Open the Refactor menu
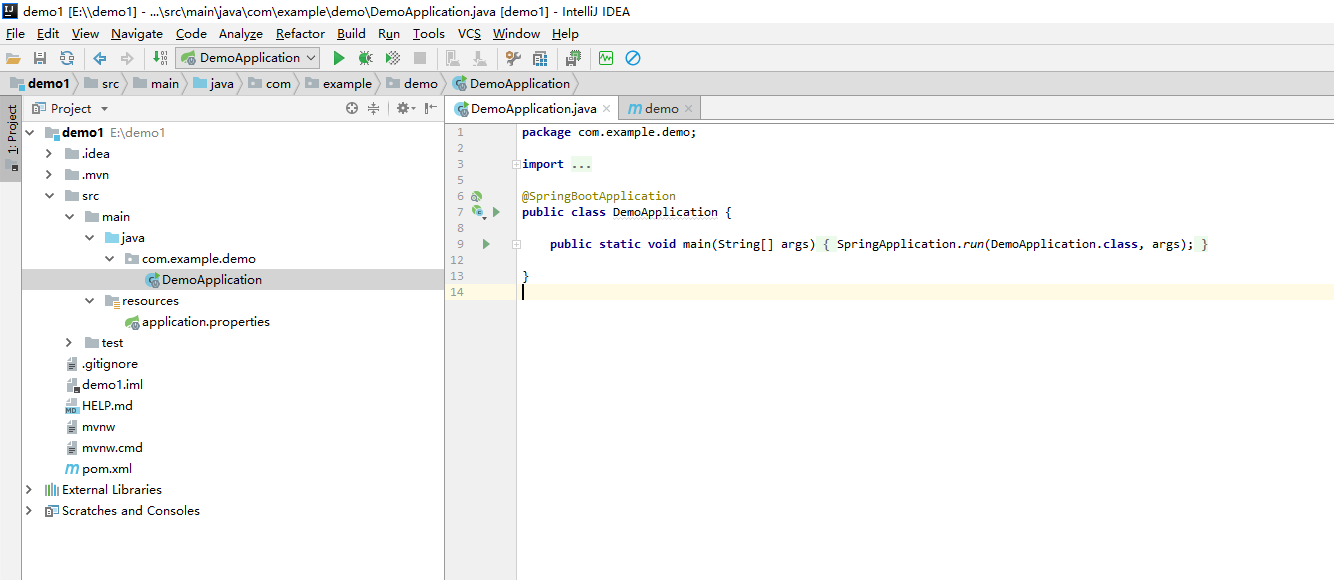 [300, 34]
